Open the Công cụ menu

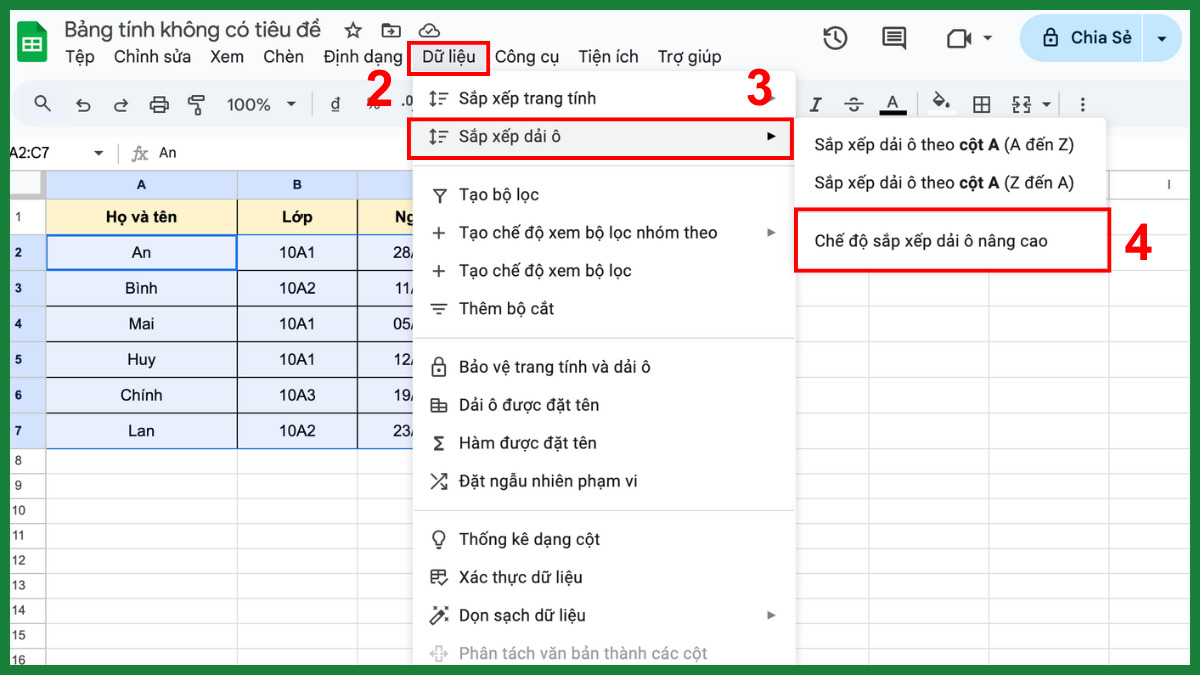tap(526, 57)
